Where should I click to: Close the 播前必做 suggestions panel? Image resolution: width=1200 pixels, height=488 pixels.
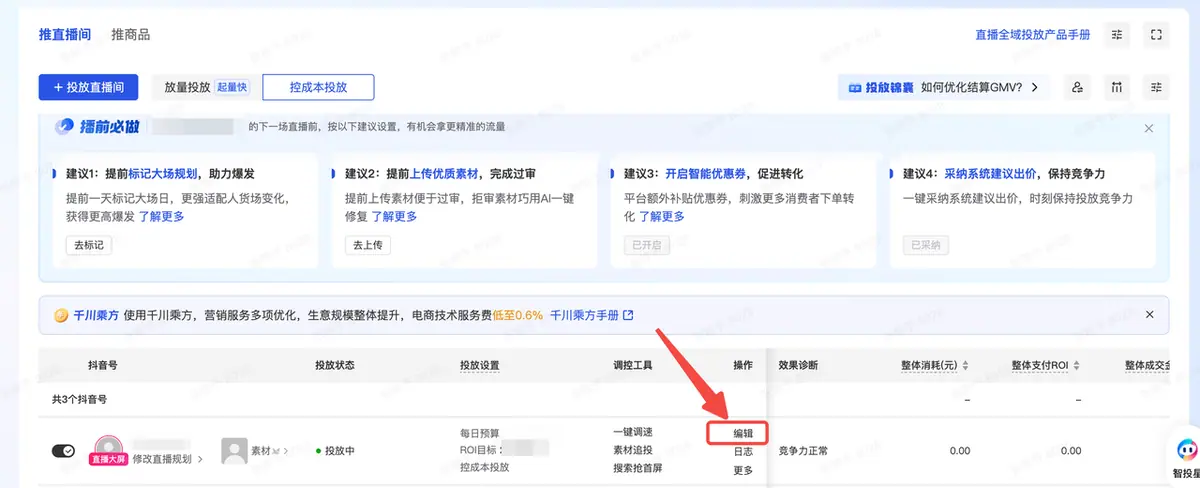click(x=1149, y=128)
